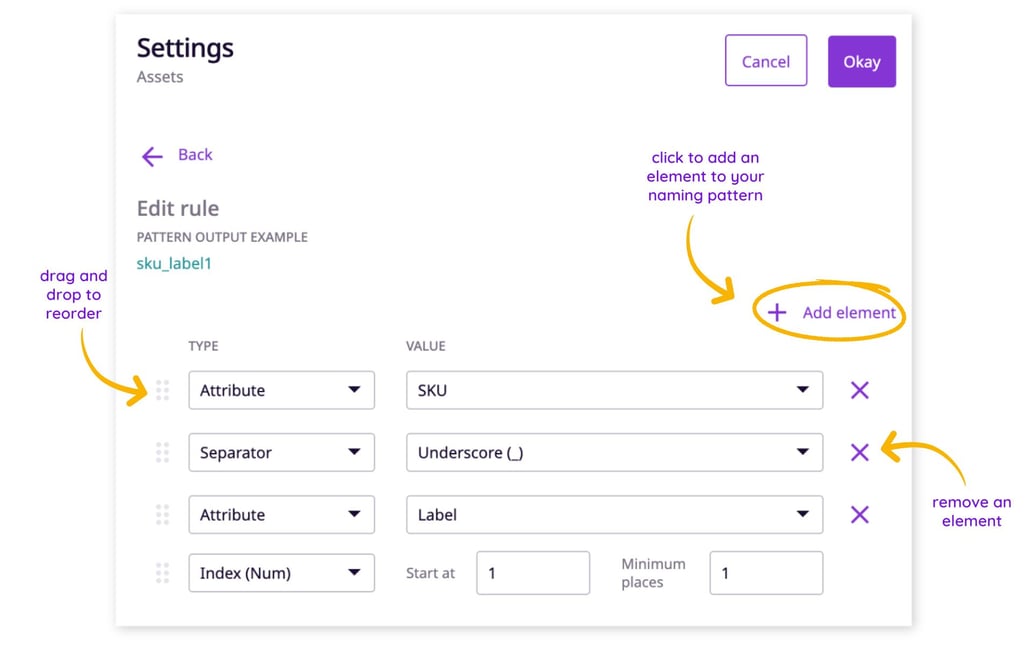Open the SKU value dropdown
Image resolution: width=1032 pixels, height=645 pixels.
[x=613, y=390]
